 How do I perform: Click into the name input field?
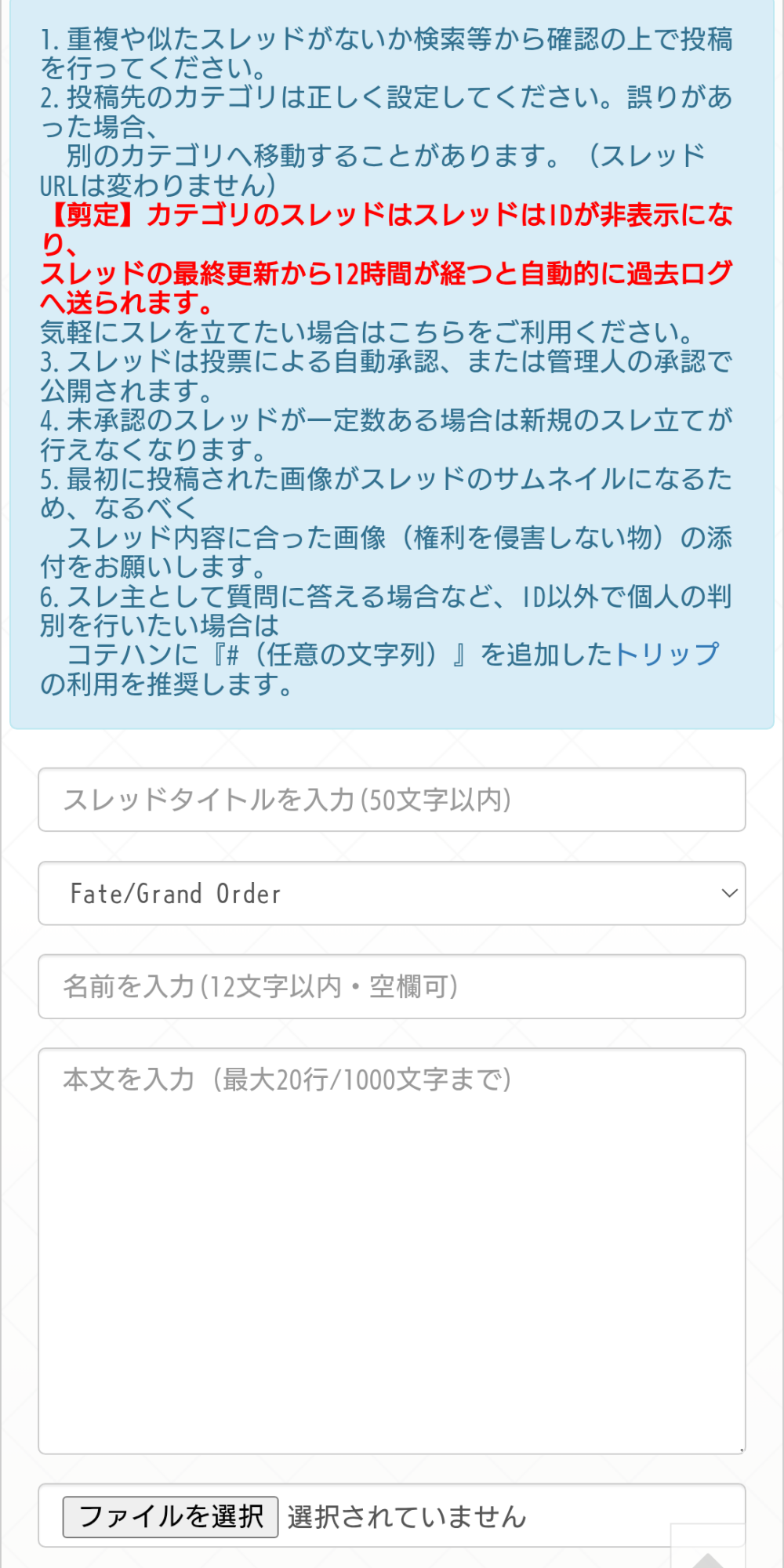point(392,986)
